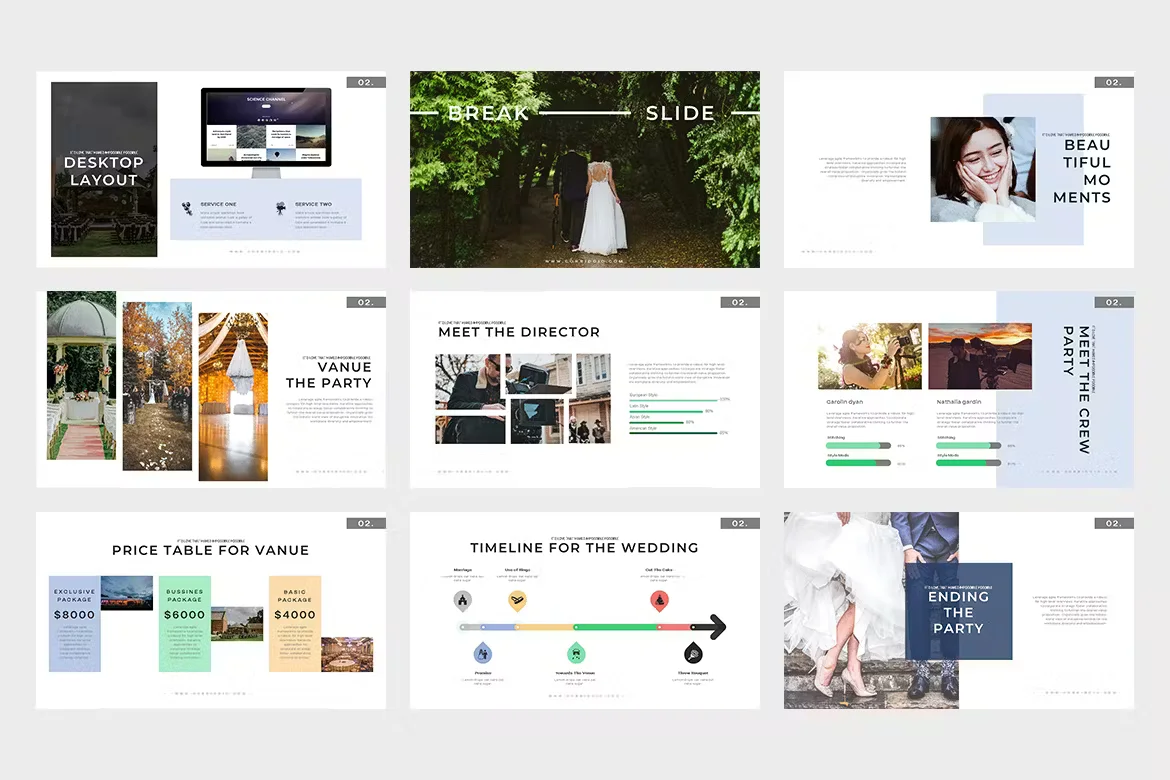Screen dimensions: 1170x780
Task: Click the 02. section tag on the Ending slide
Action: (1113, 522)
